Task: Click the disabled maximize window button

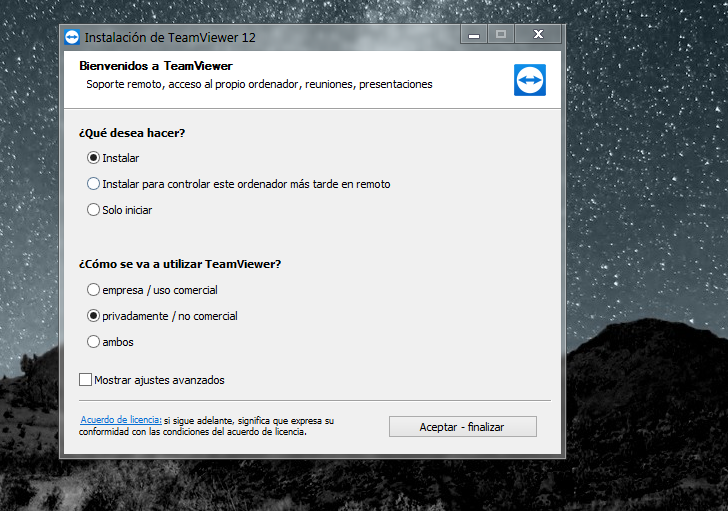Action: 500,34
